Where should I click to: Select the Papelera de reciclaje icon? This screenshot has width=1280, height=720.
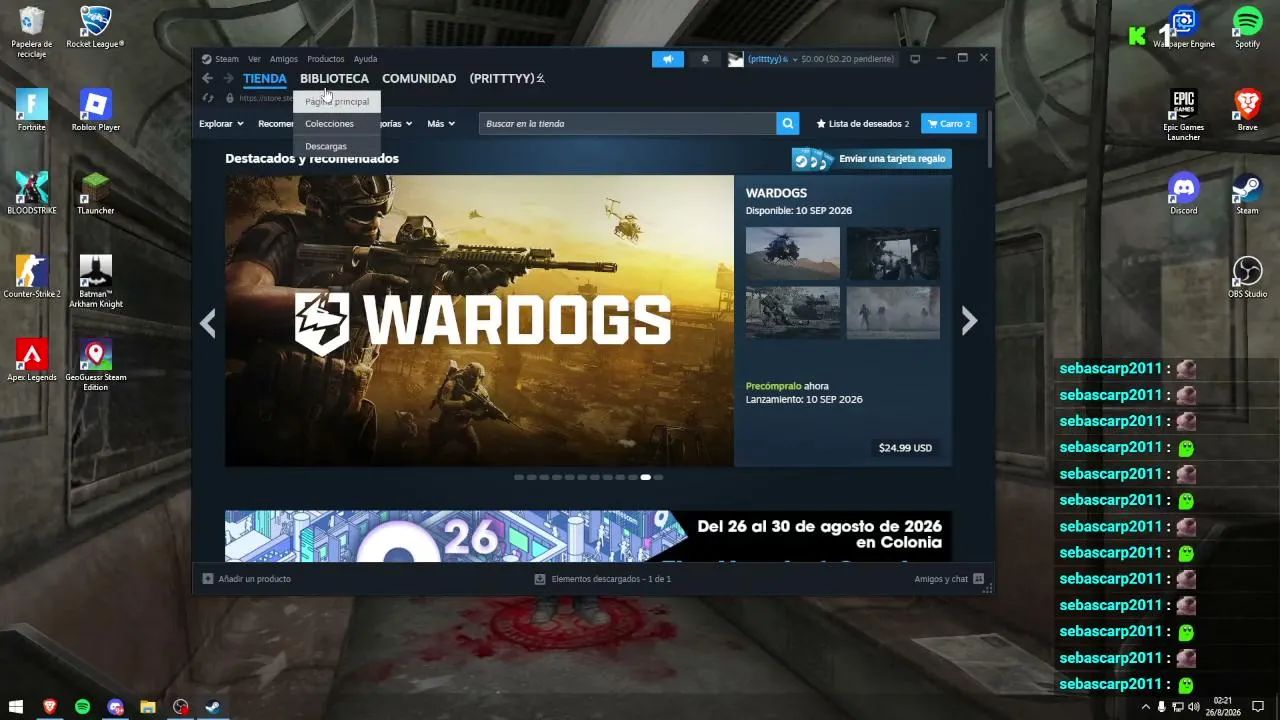click(31, 32)
